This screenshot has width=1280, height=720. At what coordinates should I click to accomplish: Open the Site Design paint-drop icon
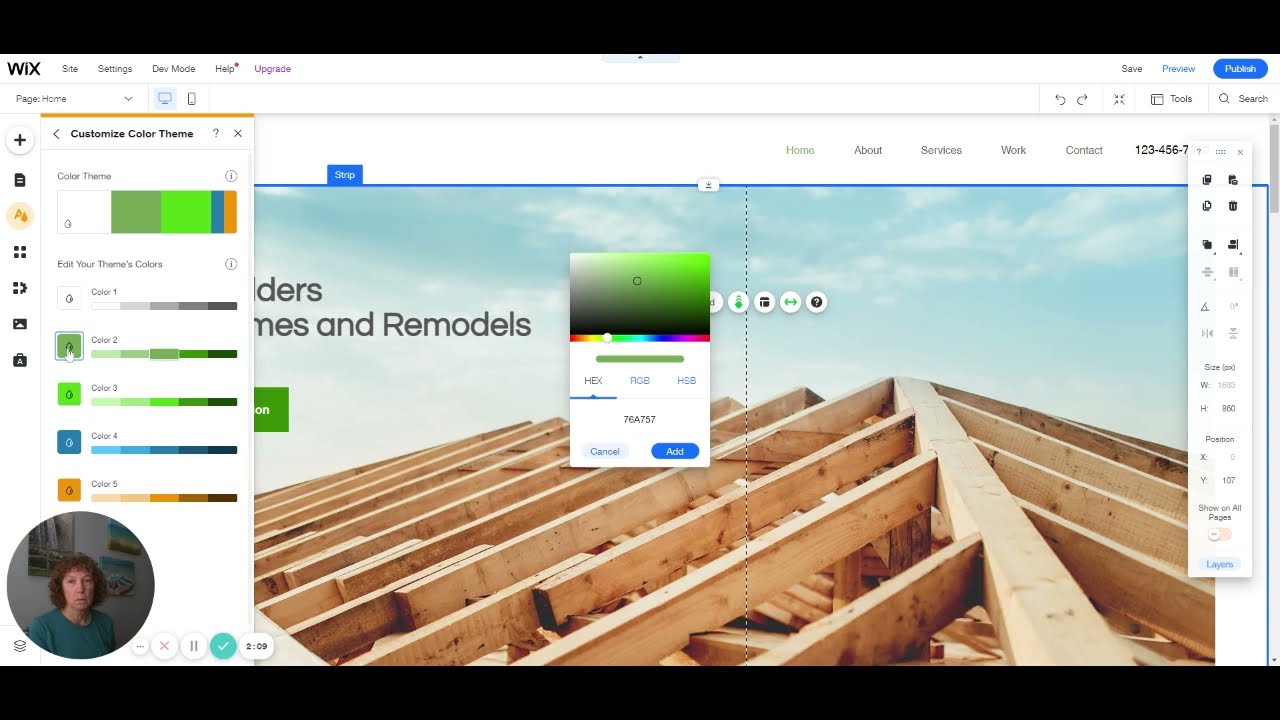point(20,216)
